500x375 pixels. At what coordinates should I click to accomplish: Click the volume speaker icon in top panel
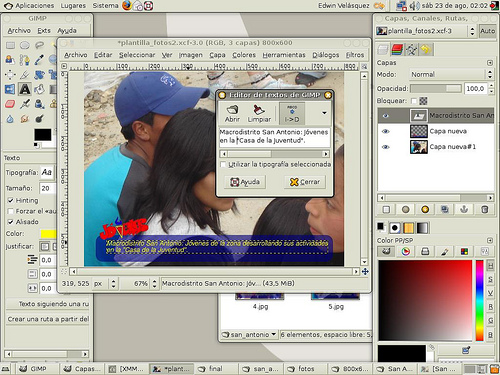tap(414, 6)
